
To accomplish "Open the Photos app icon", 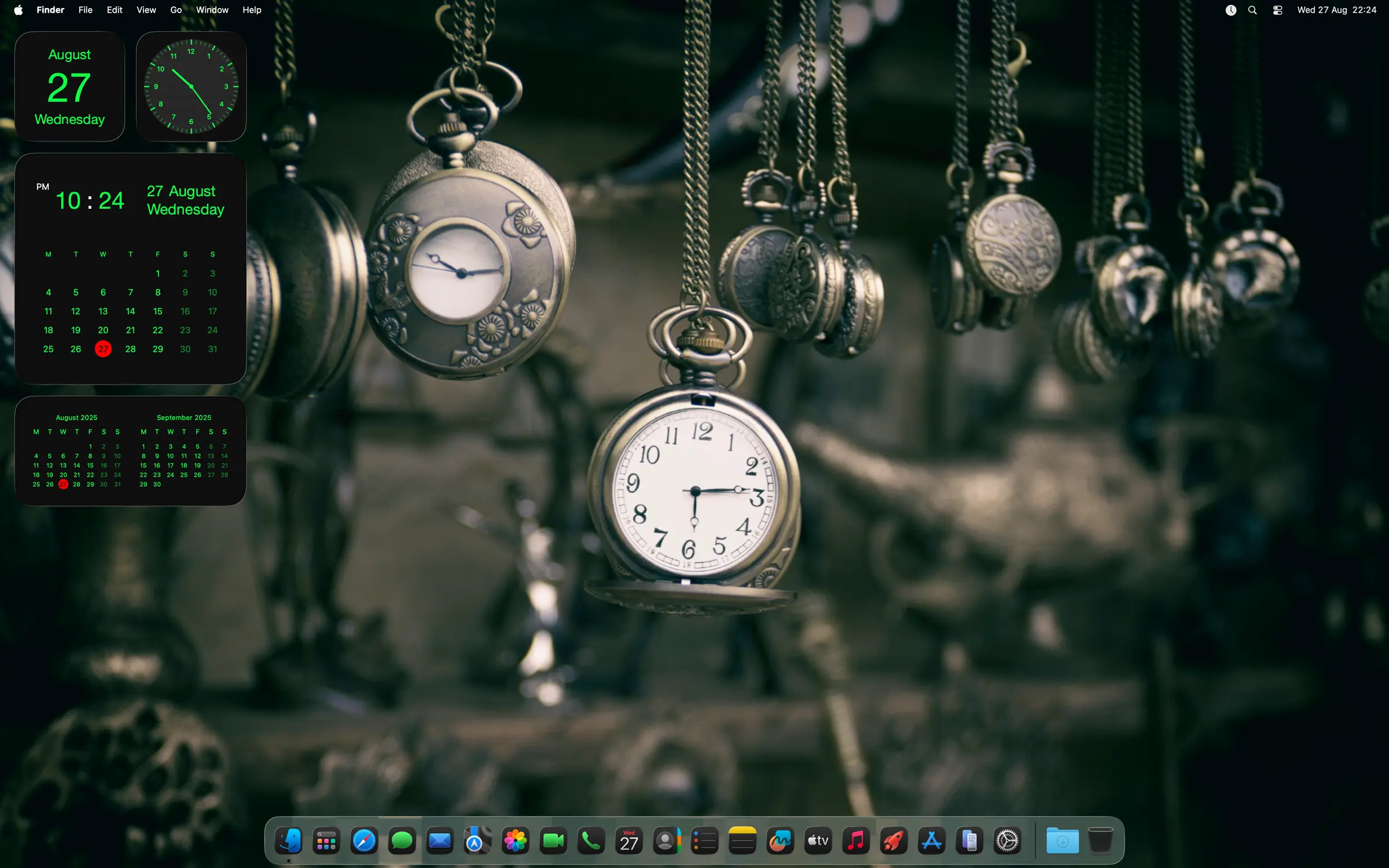I will click(515, 841).
